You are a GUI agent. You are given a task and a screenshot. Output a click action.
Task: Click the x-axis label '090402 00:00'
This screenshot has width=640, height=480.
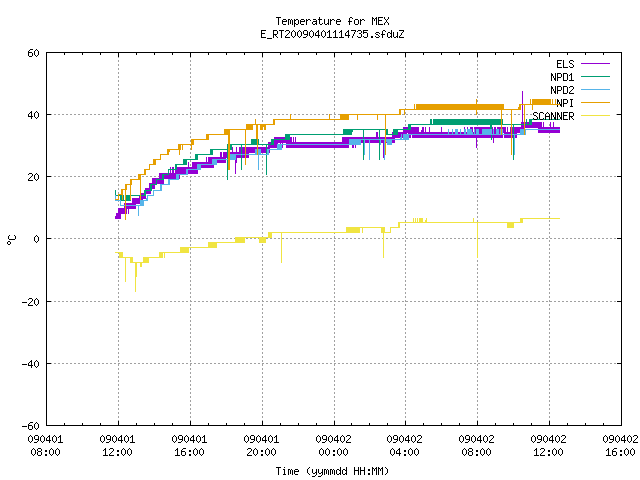click(333, 446)
